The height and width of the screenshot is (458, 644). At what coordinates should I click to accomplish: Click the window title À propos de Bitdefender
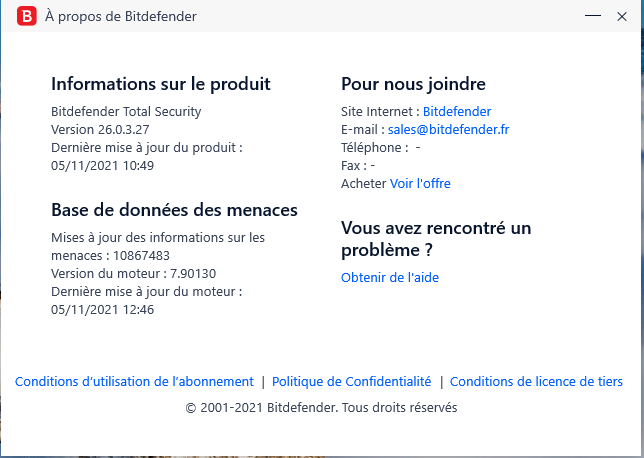click(x=121, y=16)
